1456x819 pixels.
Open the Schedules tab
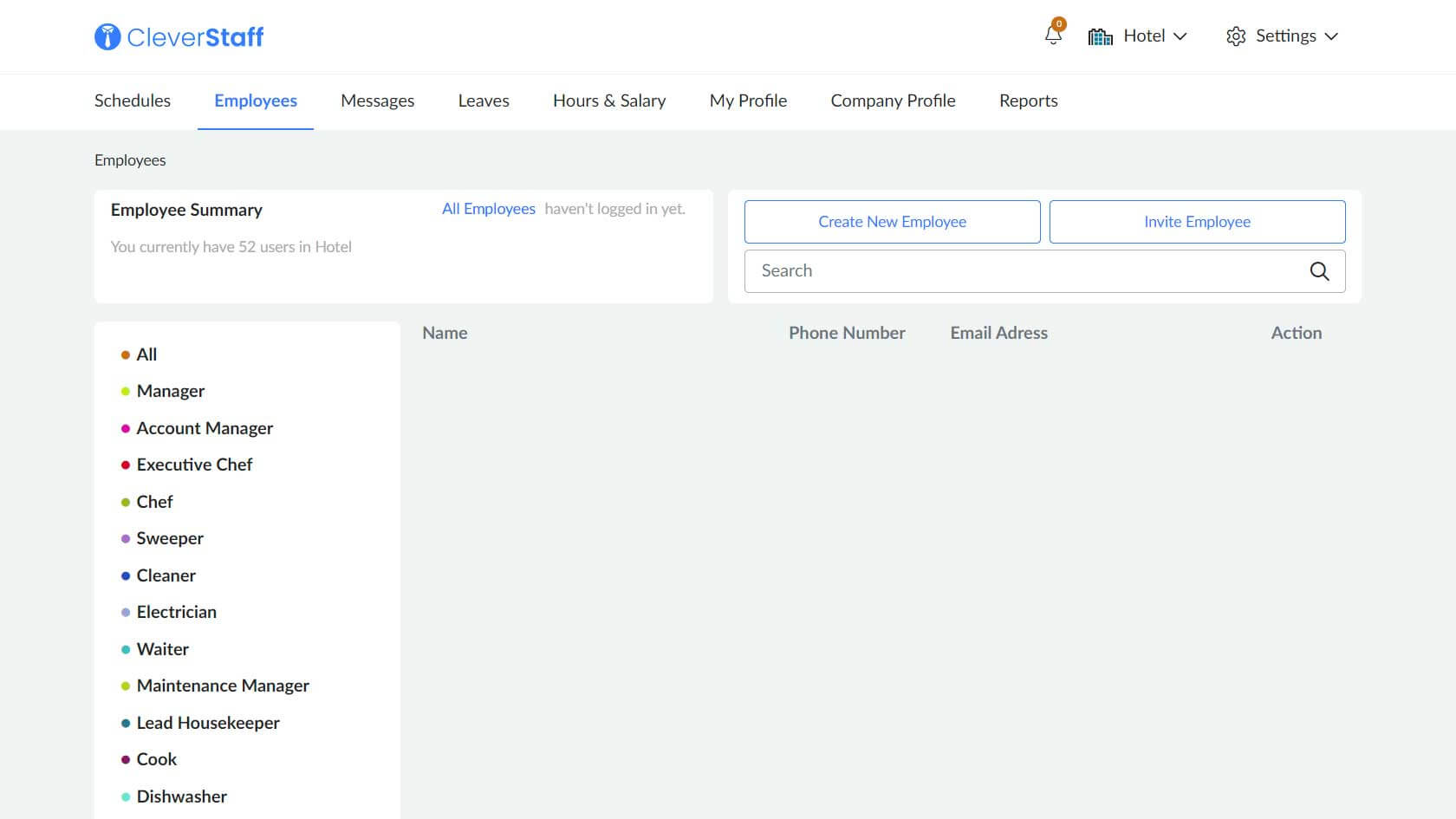133,101
